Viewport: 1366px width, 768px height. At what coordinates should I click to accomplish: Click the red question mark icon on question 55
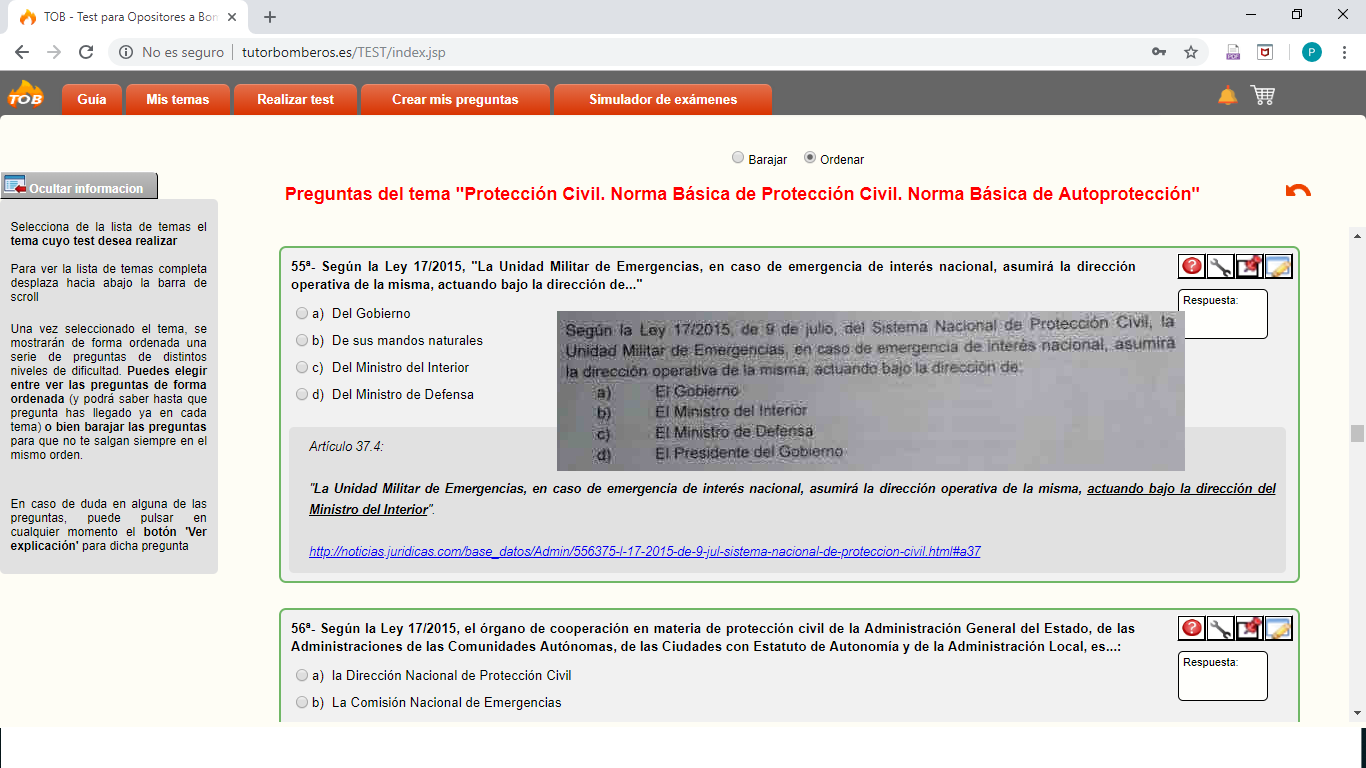point(1192,266)
